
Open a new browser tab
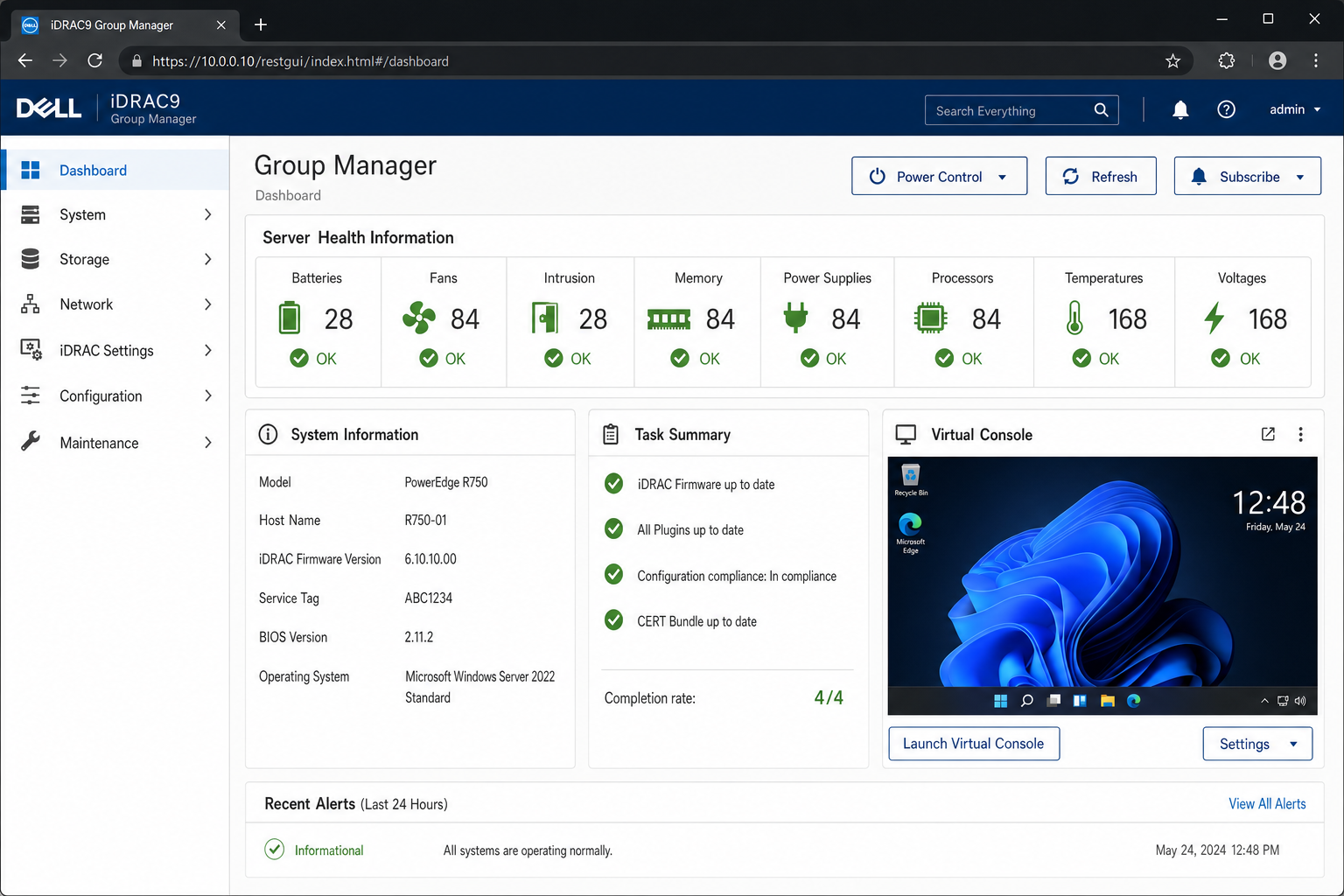click(261, 24)
